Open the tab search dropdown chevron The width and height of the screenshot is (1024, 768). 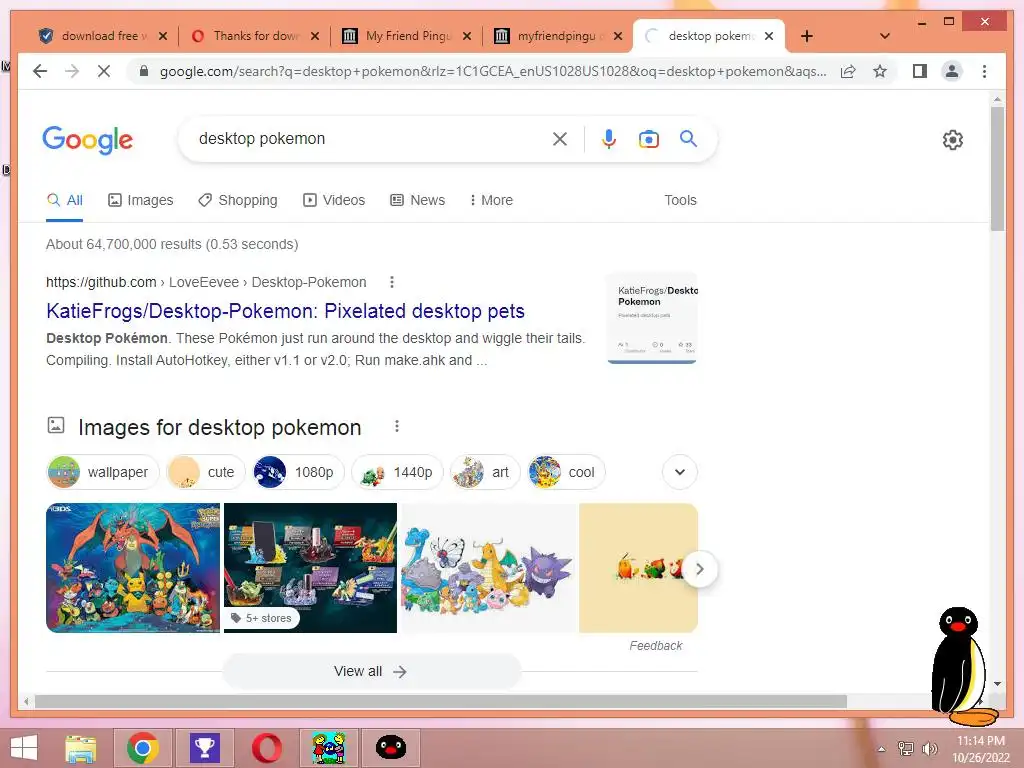click(x=885, y=36)
